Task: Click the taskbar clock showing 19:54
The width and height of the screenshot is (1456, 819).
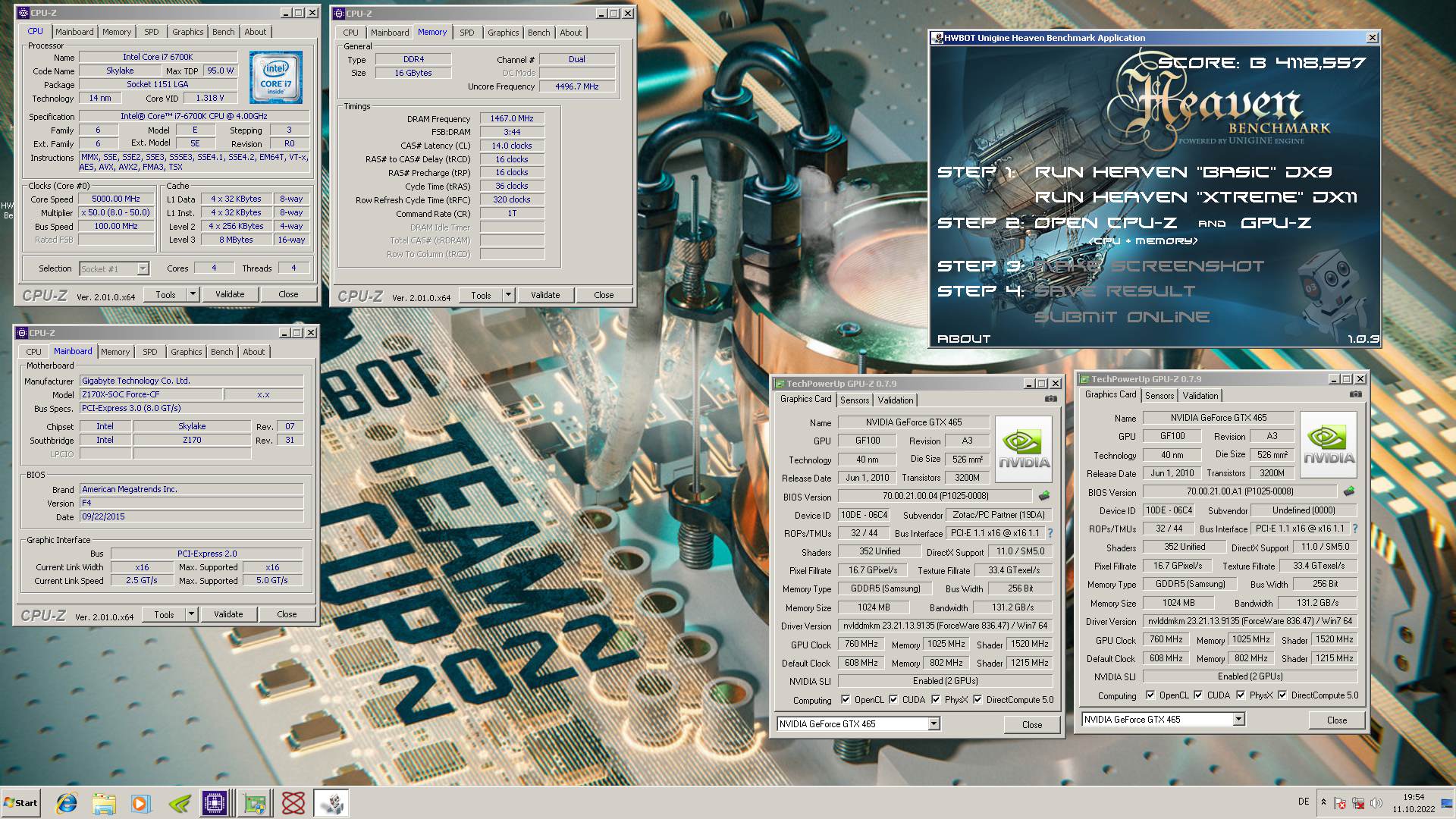Action: click(x=1414, y=803)
